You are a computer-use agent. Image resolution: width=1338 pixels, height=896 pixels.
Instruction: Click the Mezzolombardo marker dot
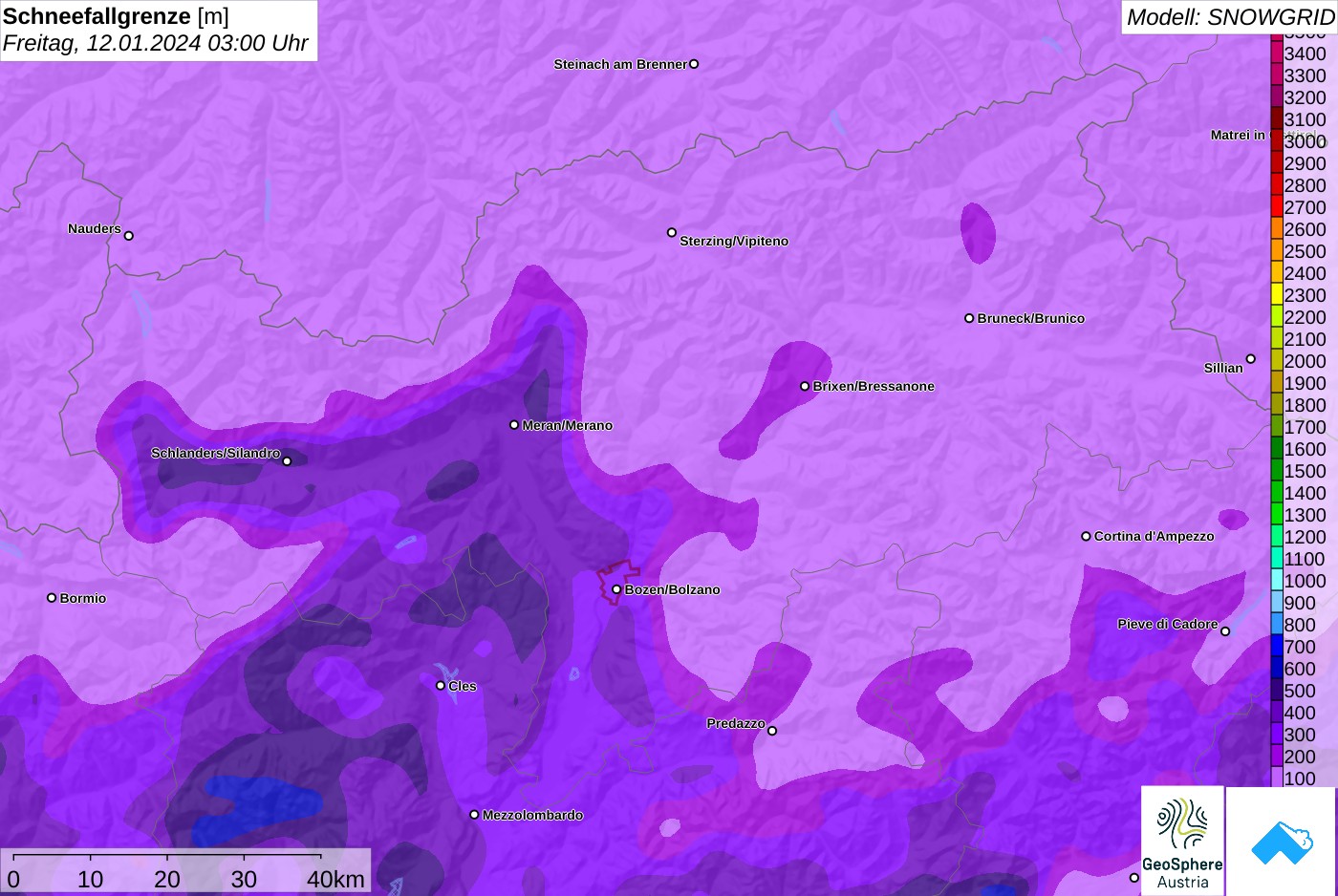[x=474, y=815]
